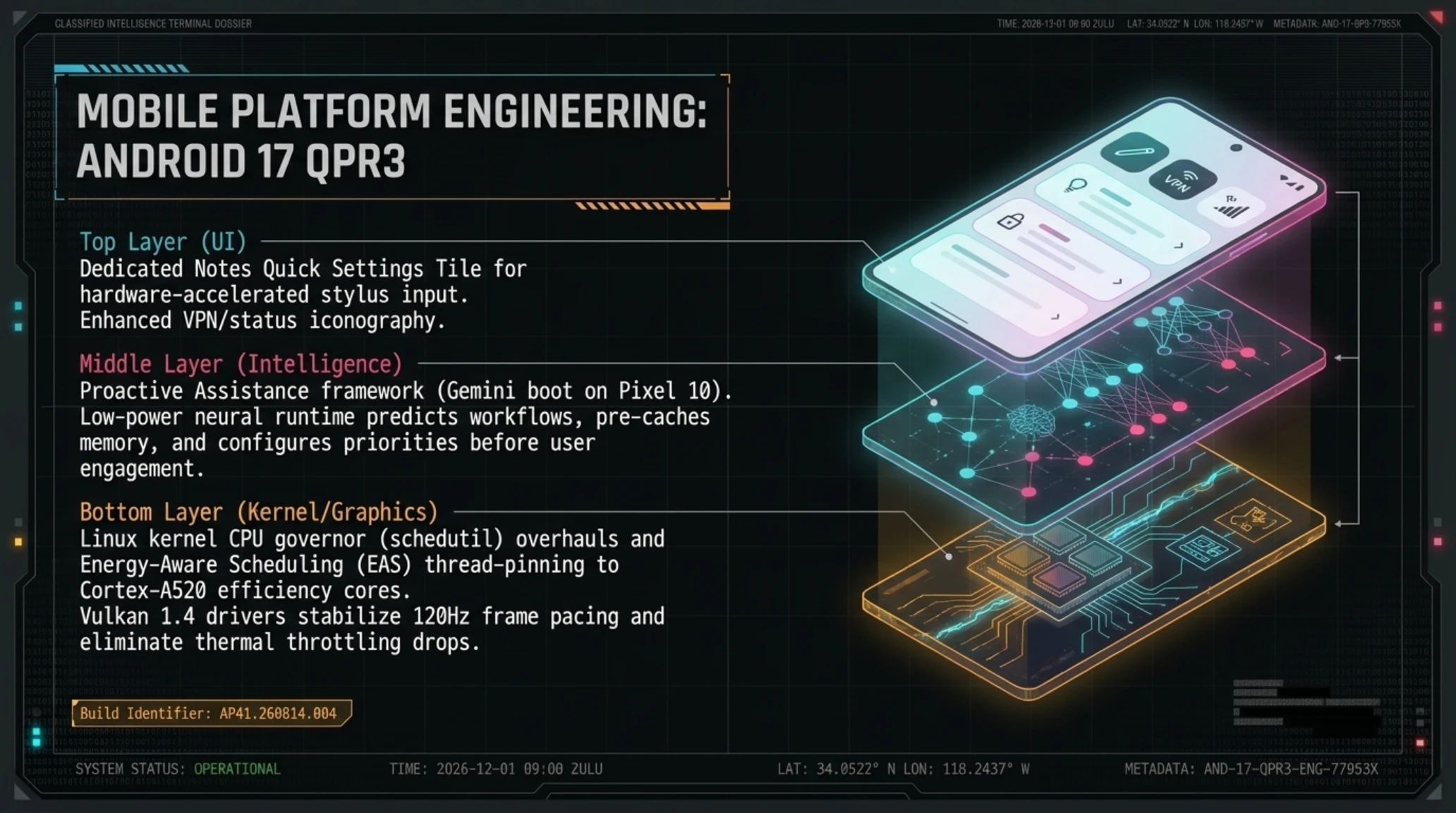Screen dimensions: 1456x813
Task: Click the 'LAT: 34.0522° N LON: 118.2437° W' footer entry
Action: click(x=903, y=769)
